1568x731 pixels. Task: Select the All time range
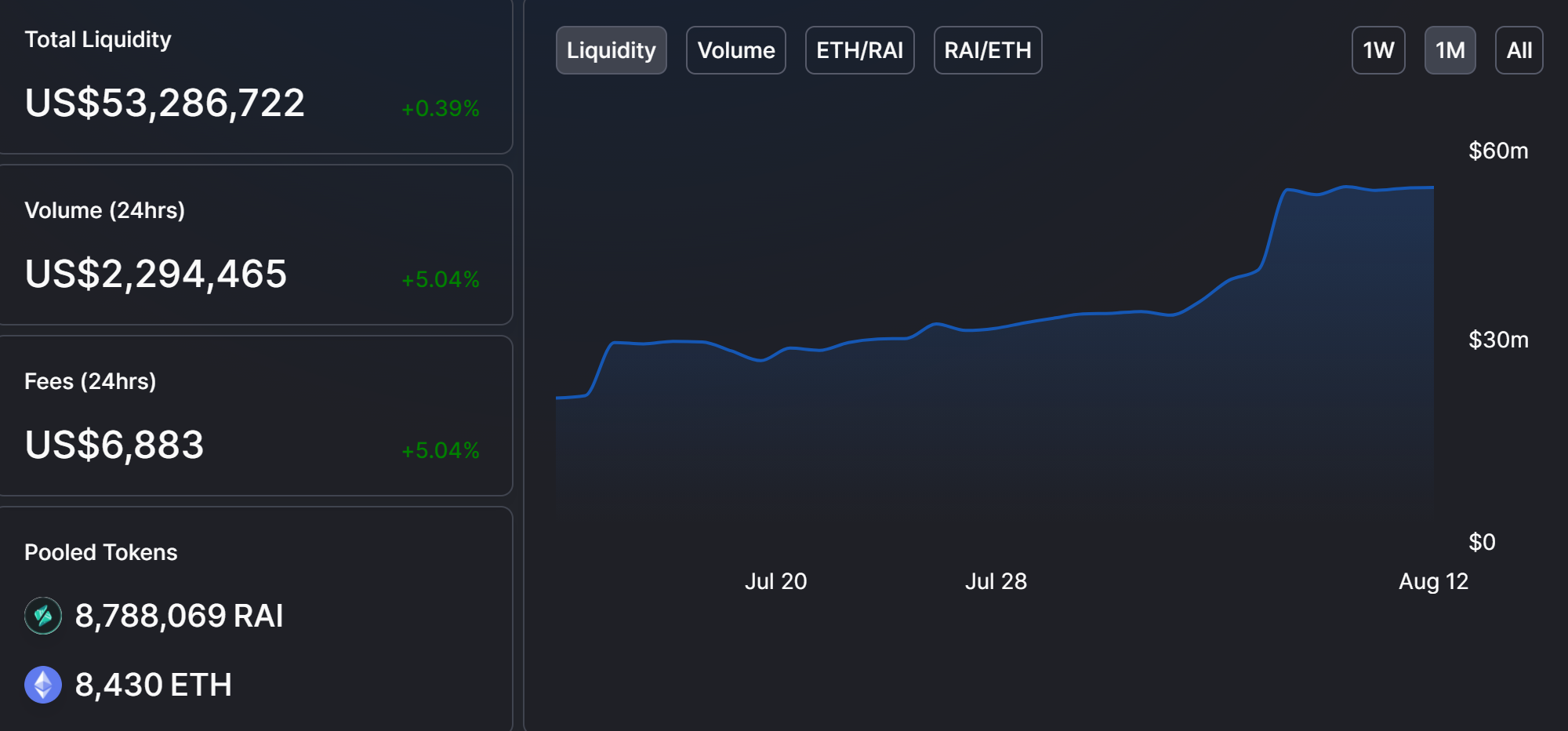point(1519,50)
